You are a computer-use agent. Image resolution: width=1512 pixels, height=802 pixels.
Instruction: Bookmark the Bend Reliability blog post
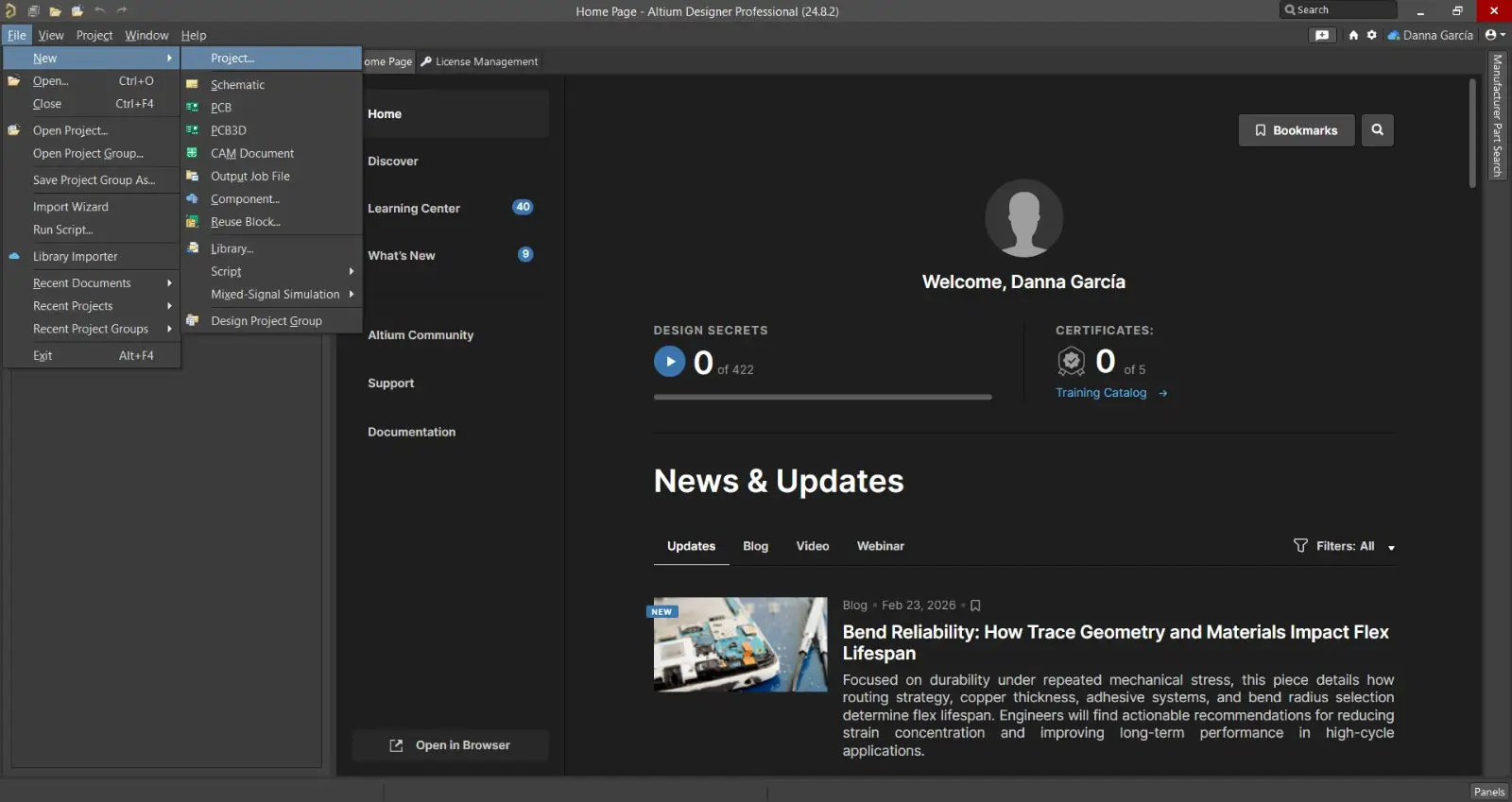click(x=976, y=606)
